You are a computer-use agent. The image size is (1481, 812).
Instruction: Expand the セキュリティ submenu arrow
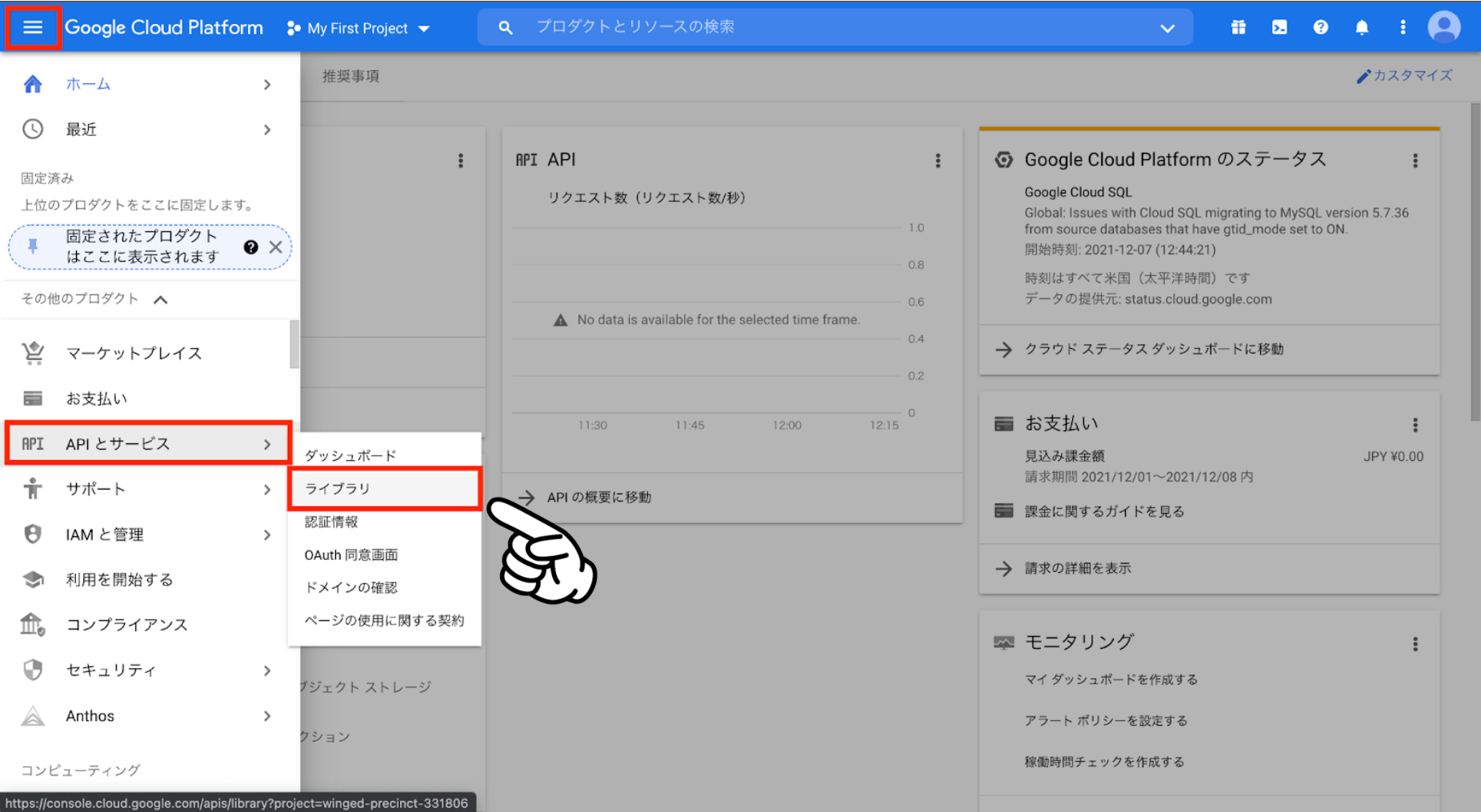(267, 670)
